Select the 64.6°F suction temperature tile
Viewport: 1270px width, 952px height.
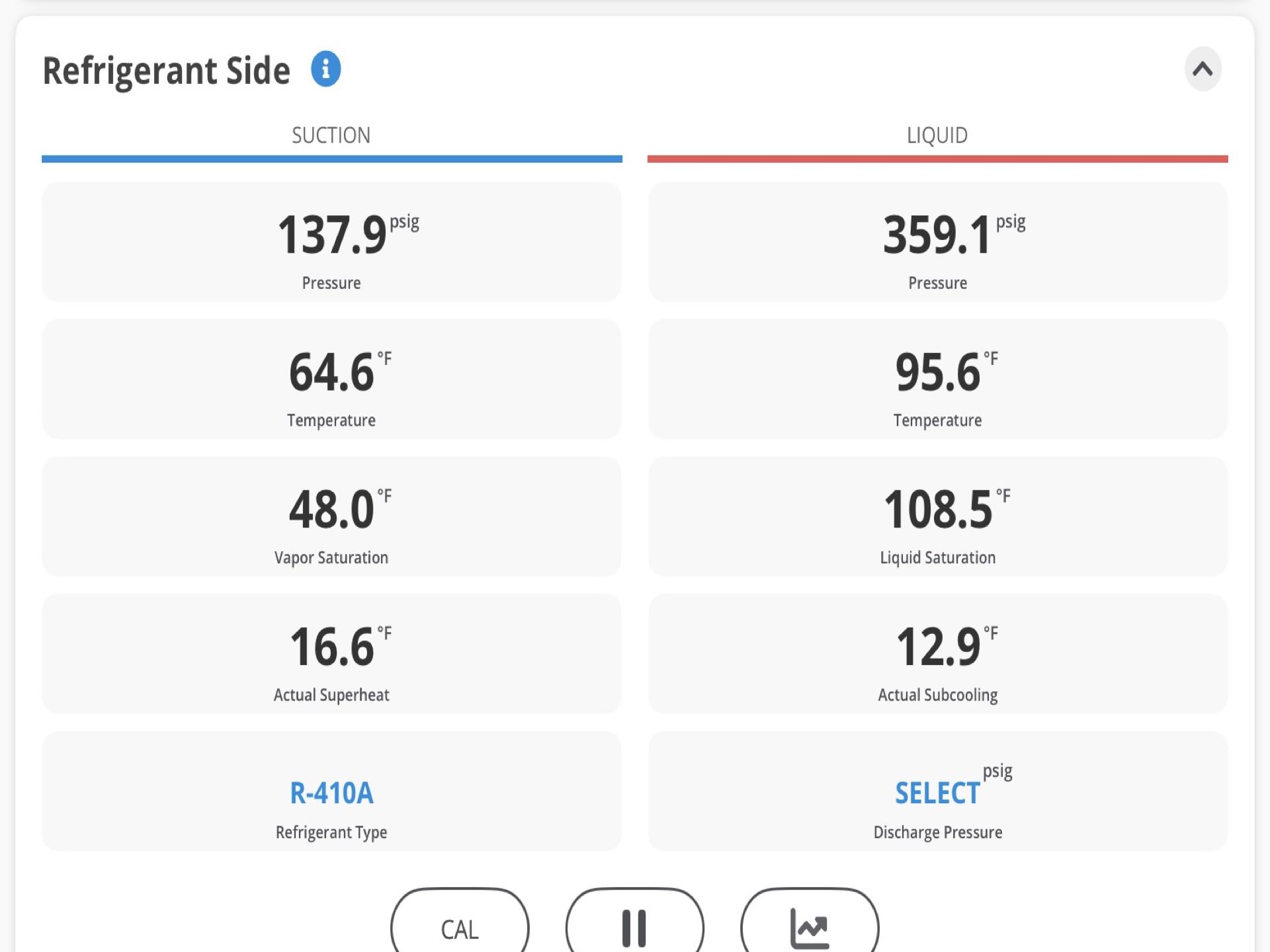tap(331, 379)
